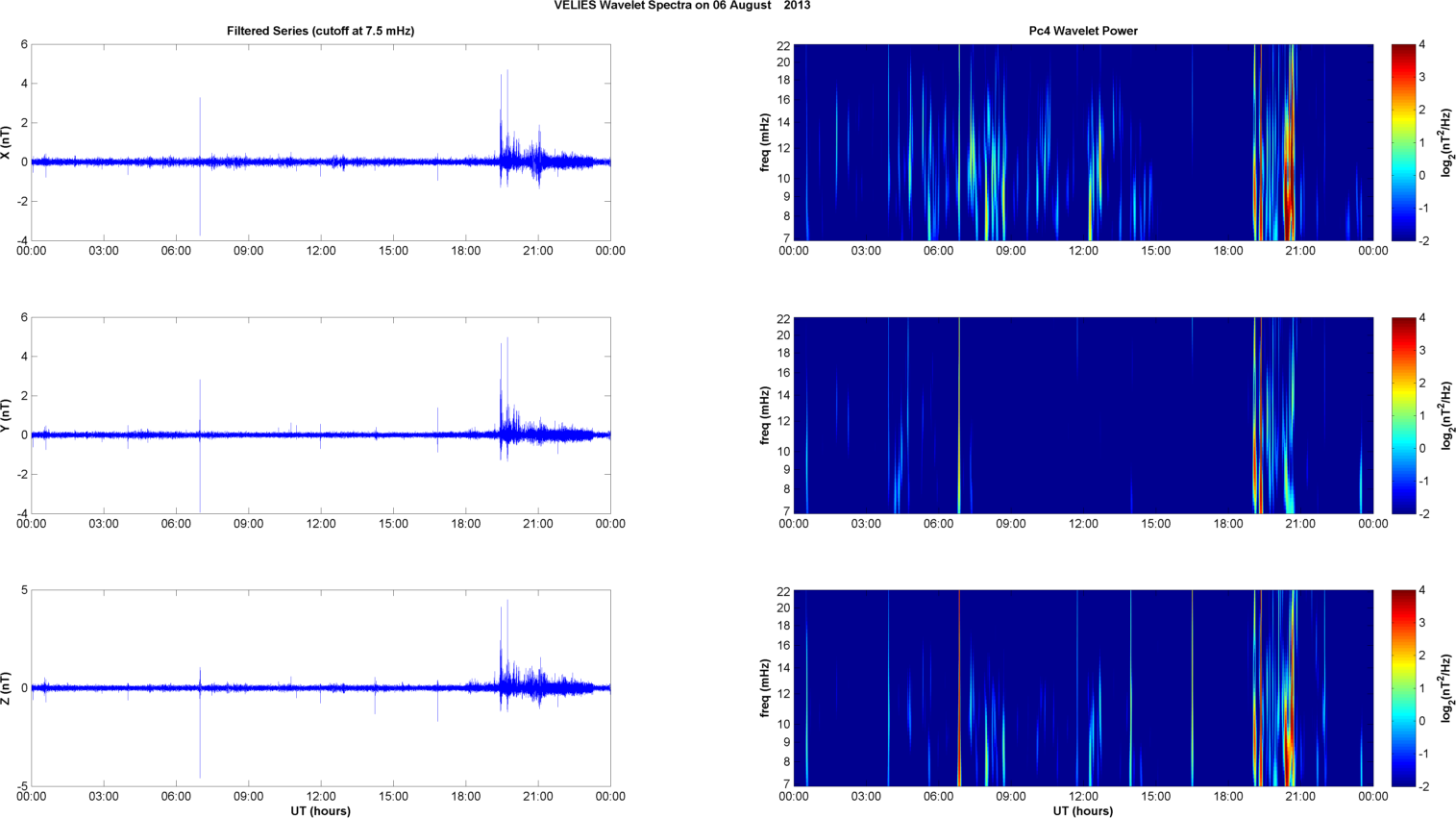Screen dimensions: 1456x818
Task: Click the freq (mHz) label of middle spectrum
Action: point(764,415)
